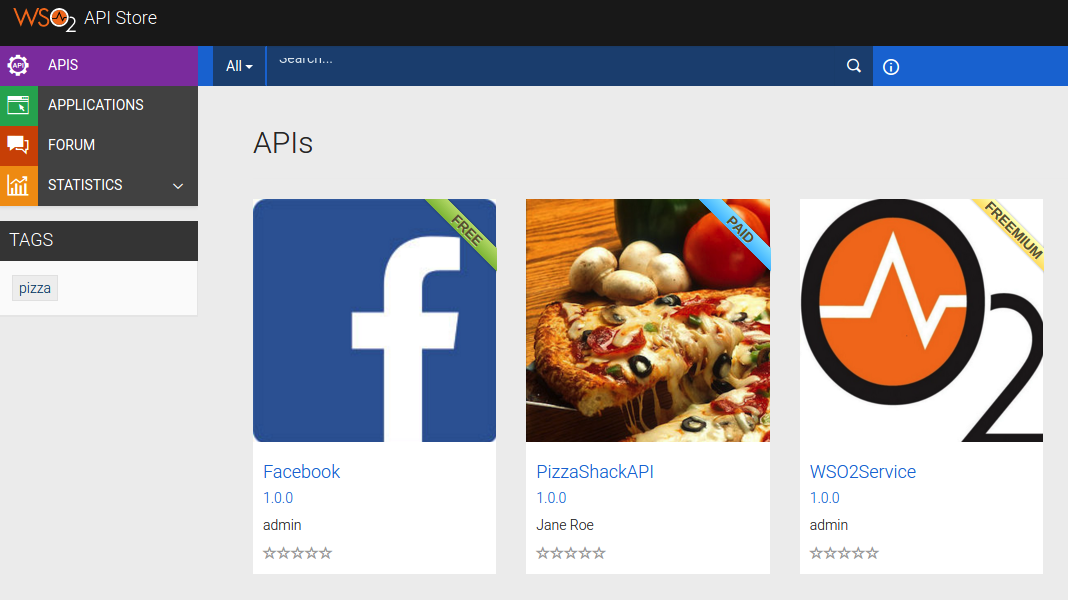Select the APPLICATIONS menu entry
The image size is (1068, 600).
point(97,104)
